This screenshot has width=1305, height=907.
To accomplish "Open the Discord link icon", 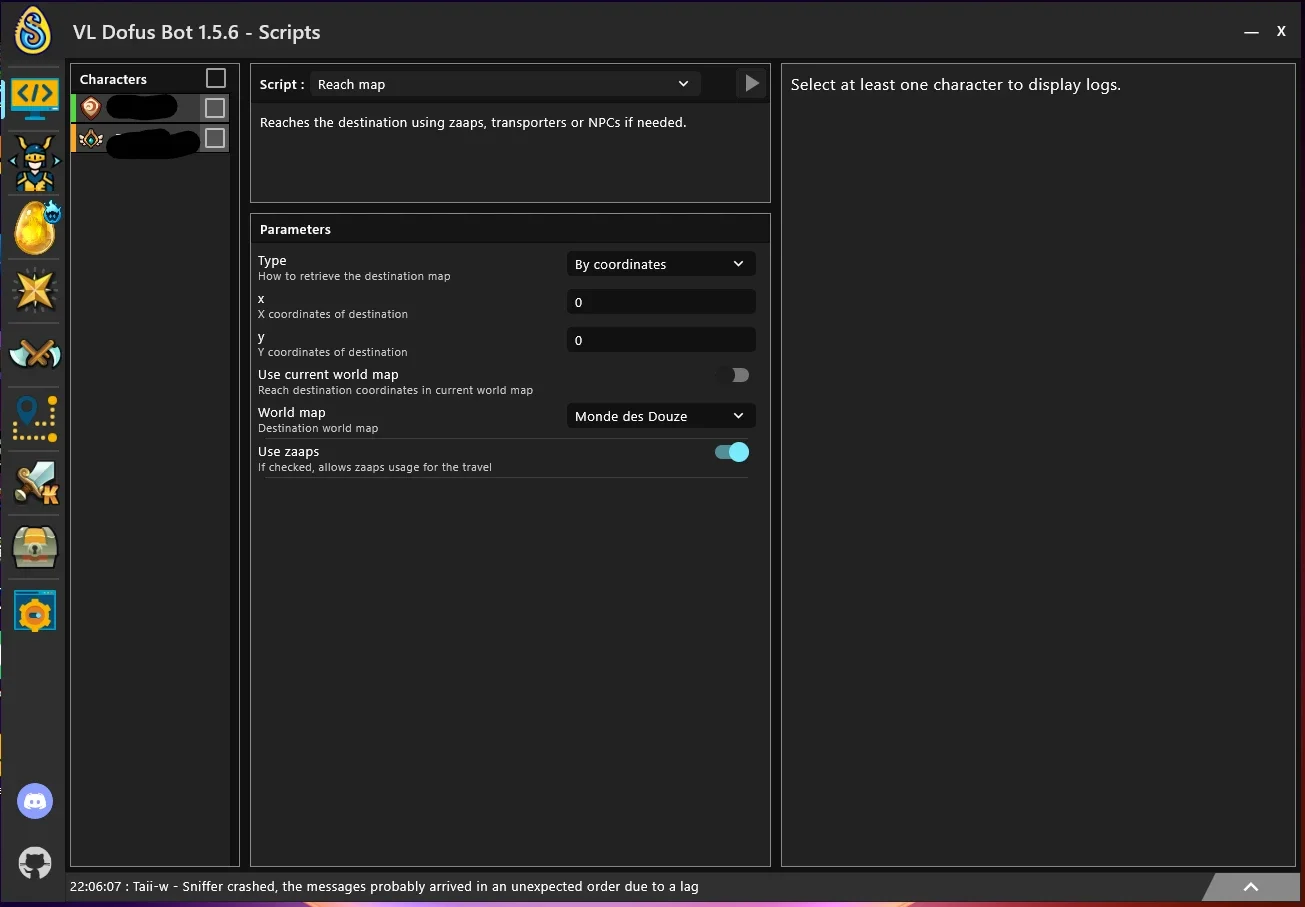I will [x=35, y=801].
